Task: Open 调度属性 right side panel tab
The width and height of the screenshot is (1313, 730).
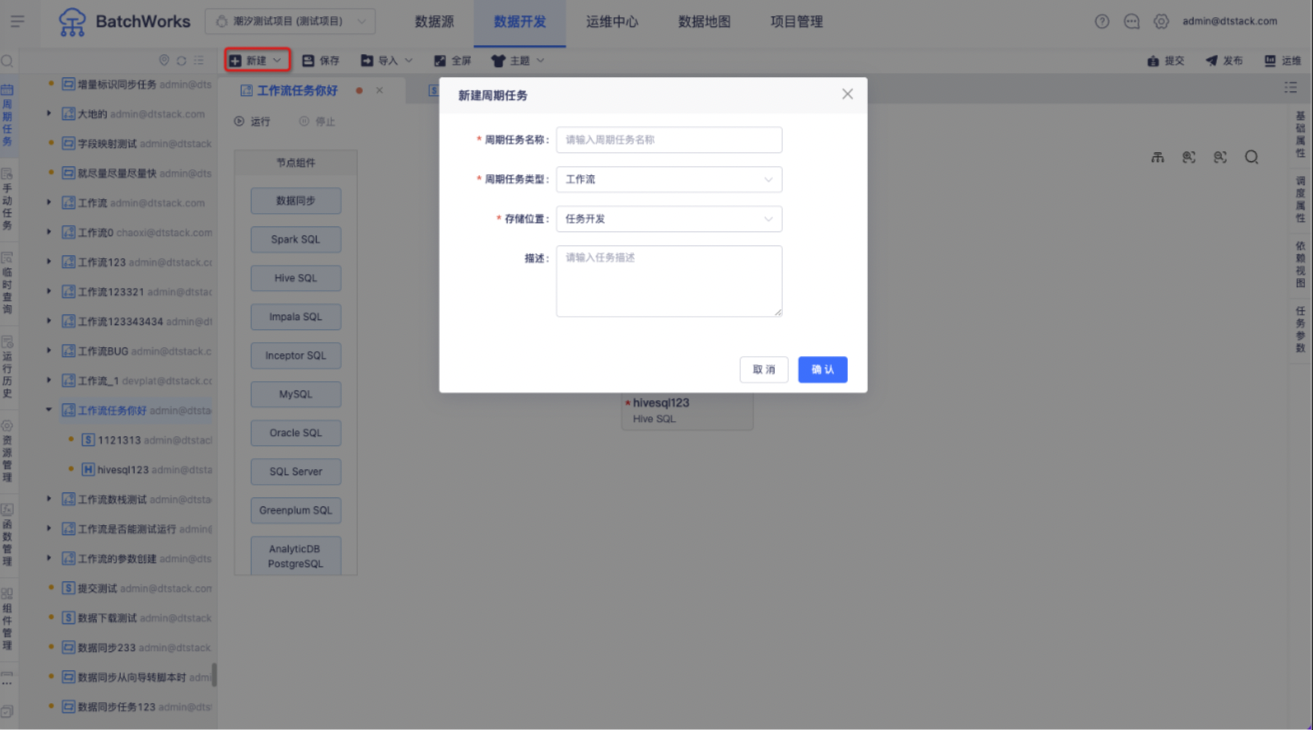Action: pyautogui.click(x=1300, y=200)
